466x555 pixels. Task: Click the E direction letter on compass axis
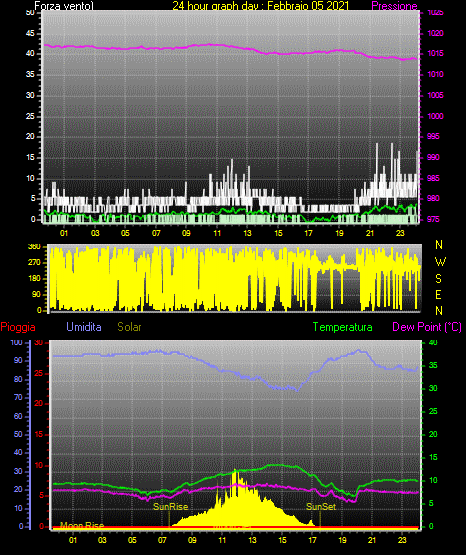tap(438, 295)
